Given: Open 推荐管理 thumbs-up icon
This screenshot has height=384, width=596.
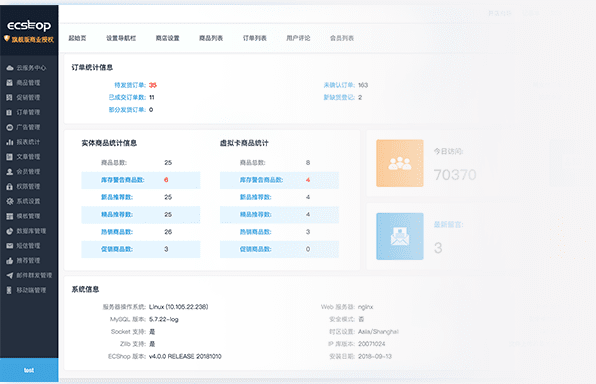Looking at the screenshot, I should (10, 260).
